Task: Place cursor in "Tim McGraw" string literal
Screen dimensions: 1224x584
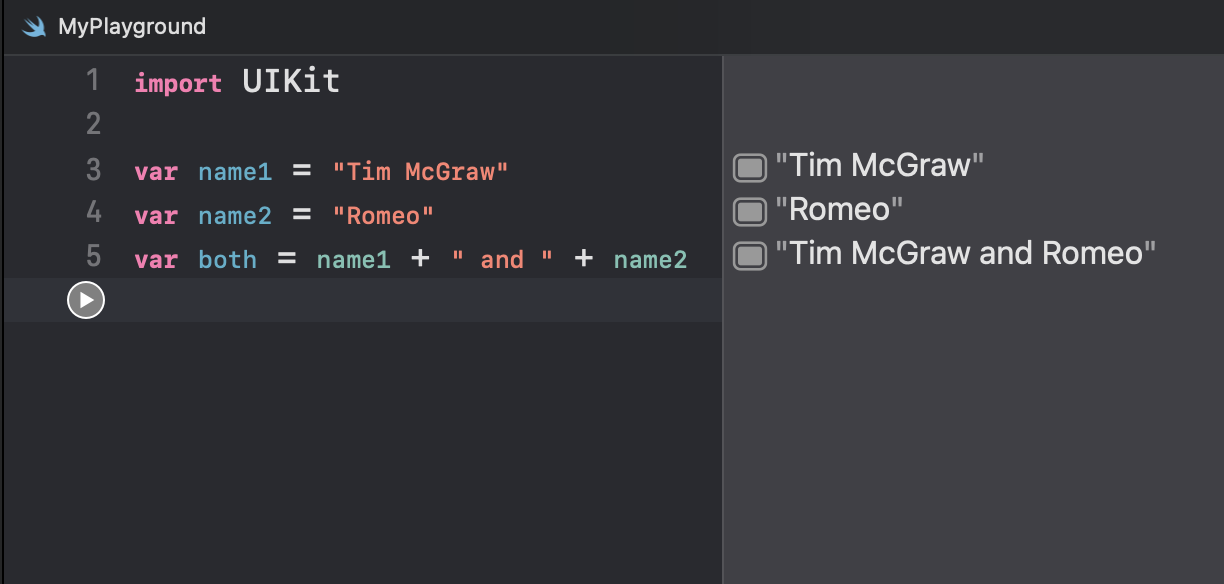Action: pos(421,172)
